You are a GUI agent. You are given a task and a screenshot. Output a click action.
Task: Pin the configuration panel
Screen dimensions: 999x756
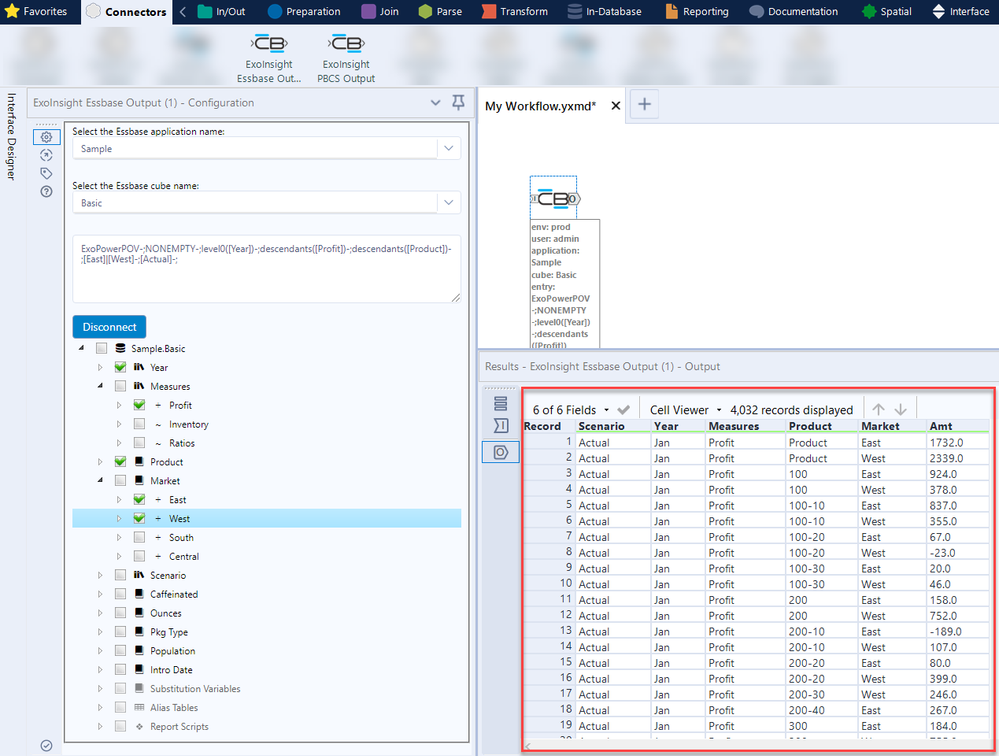tap(458, 103)
